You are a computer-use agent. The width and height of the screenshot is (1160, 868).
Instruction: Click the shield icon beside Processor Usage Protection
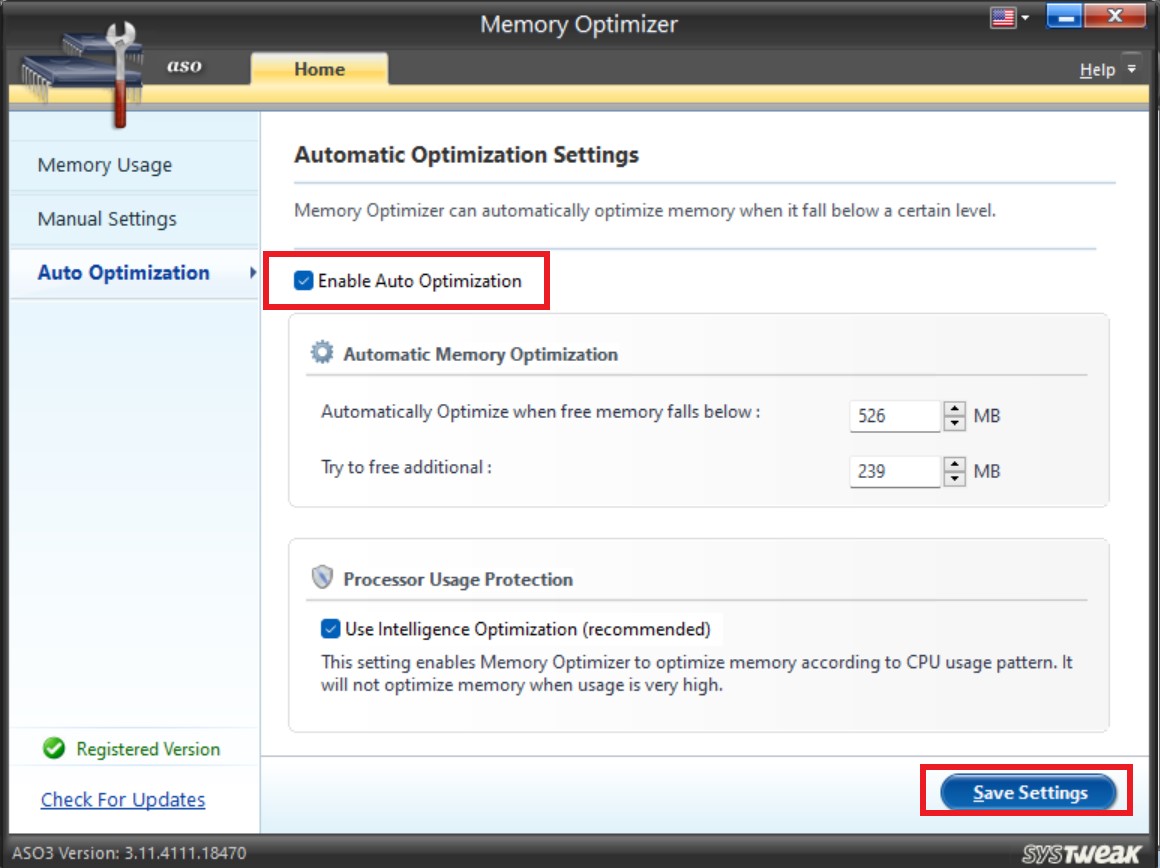(323, 579)
